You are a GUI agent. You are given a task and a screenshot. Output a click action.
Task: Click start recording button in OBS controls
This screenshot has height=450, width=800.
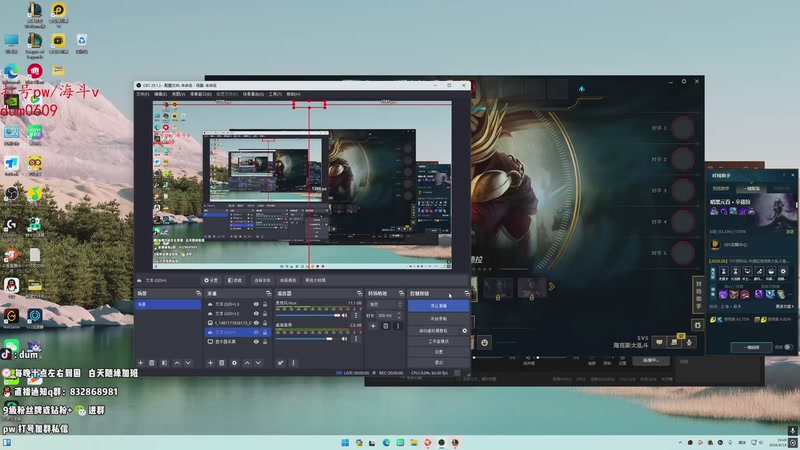(438, 318)
